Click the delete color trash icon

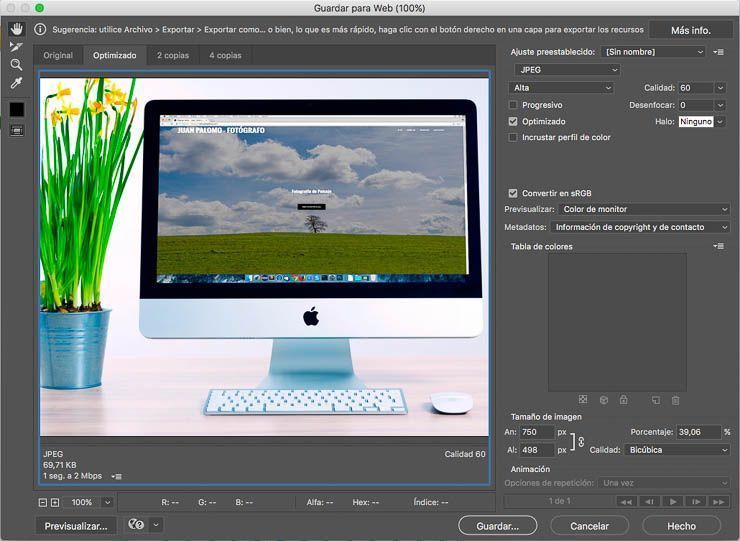tap(675, 400)
